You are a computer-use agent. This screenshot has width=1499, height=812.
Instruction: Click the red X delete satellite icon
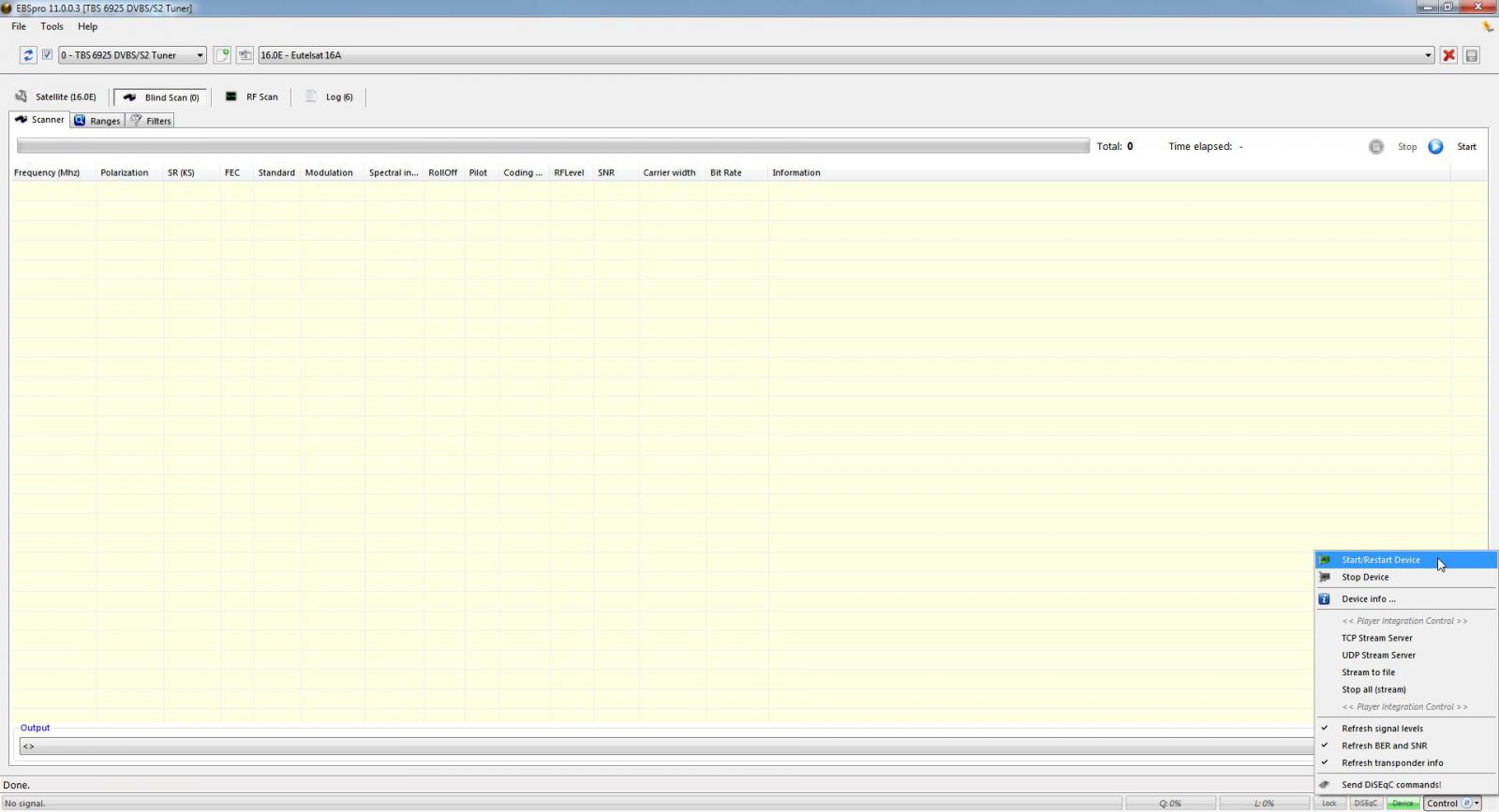click(1448, 55)
